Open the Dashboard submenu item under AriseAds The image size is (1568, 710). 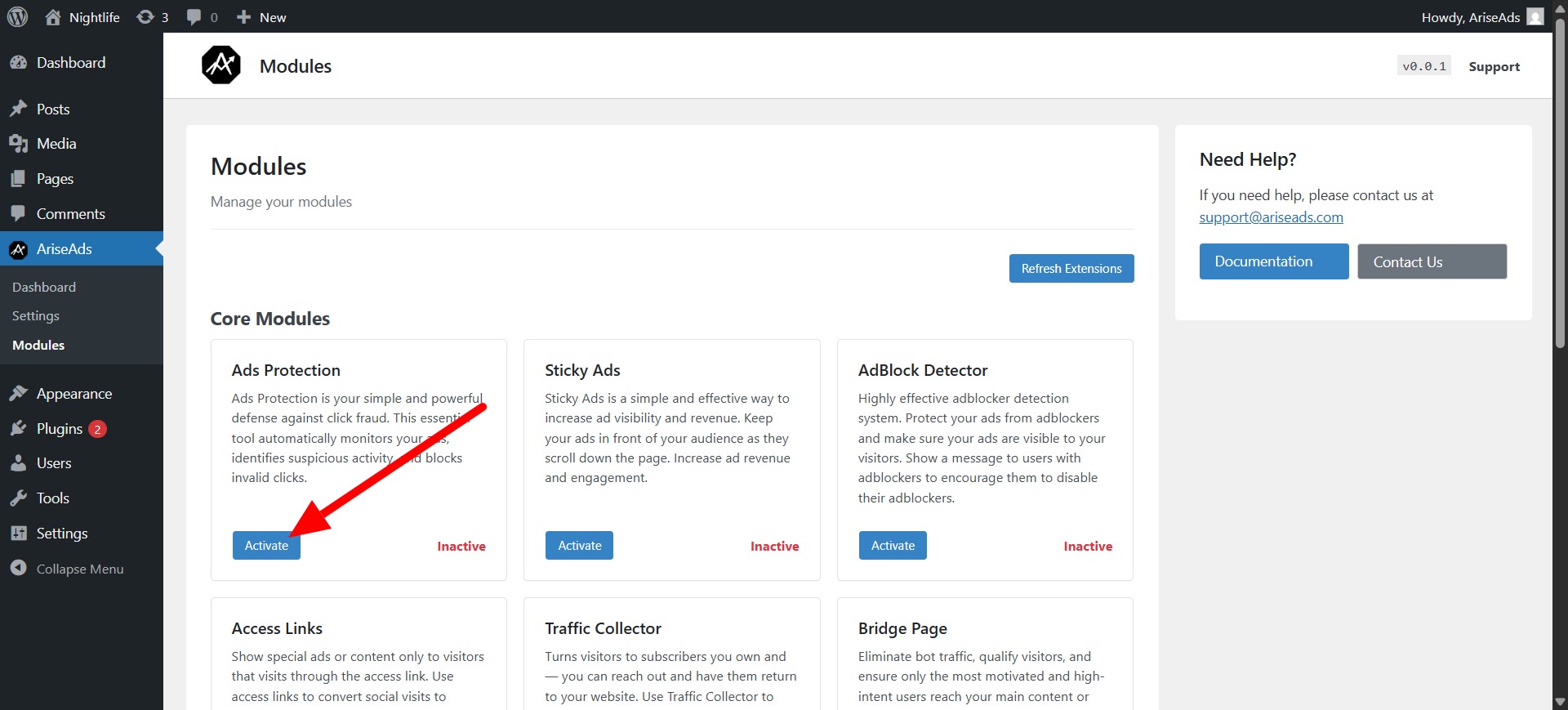[44, 288]
